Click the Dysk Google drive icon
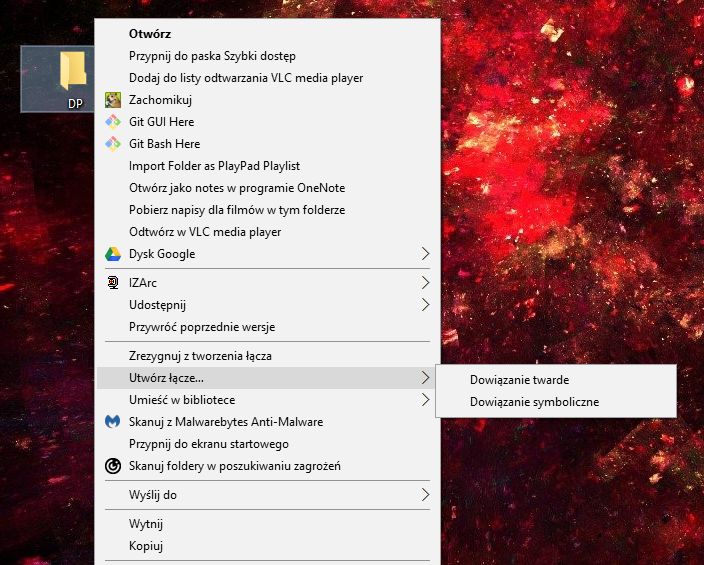This screenshot has width=704, height=565. tap(113, 254)
